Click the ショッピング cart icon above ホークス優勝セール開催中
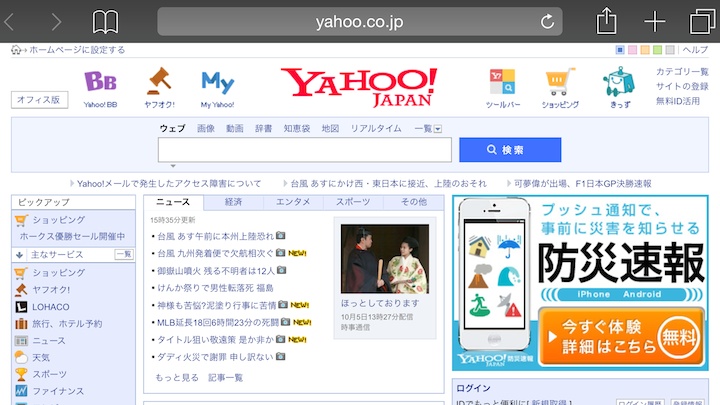Screen dimensions: 720x405 [x=21, y=220]
